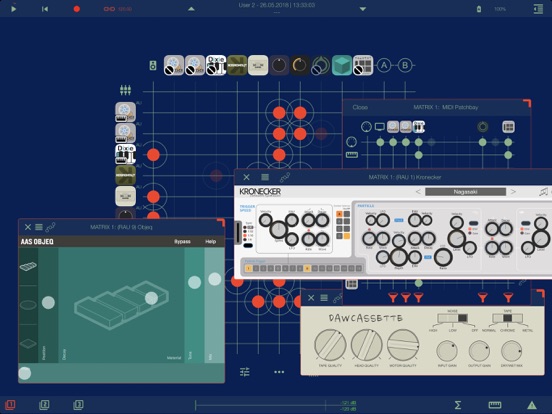
Task: Select bus B output
Action: 405,65
